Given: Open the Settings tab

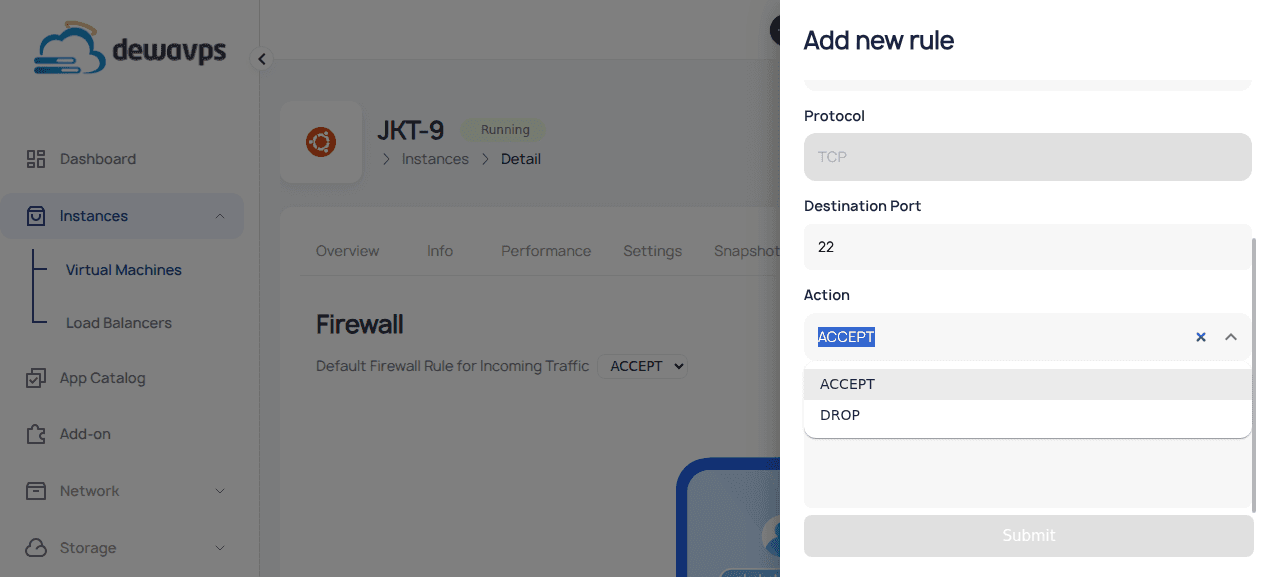Looking at the screenshot, I should click(x=652, y=251).
